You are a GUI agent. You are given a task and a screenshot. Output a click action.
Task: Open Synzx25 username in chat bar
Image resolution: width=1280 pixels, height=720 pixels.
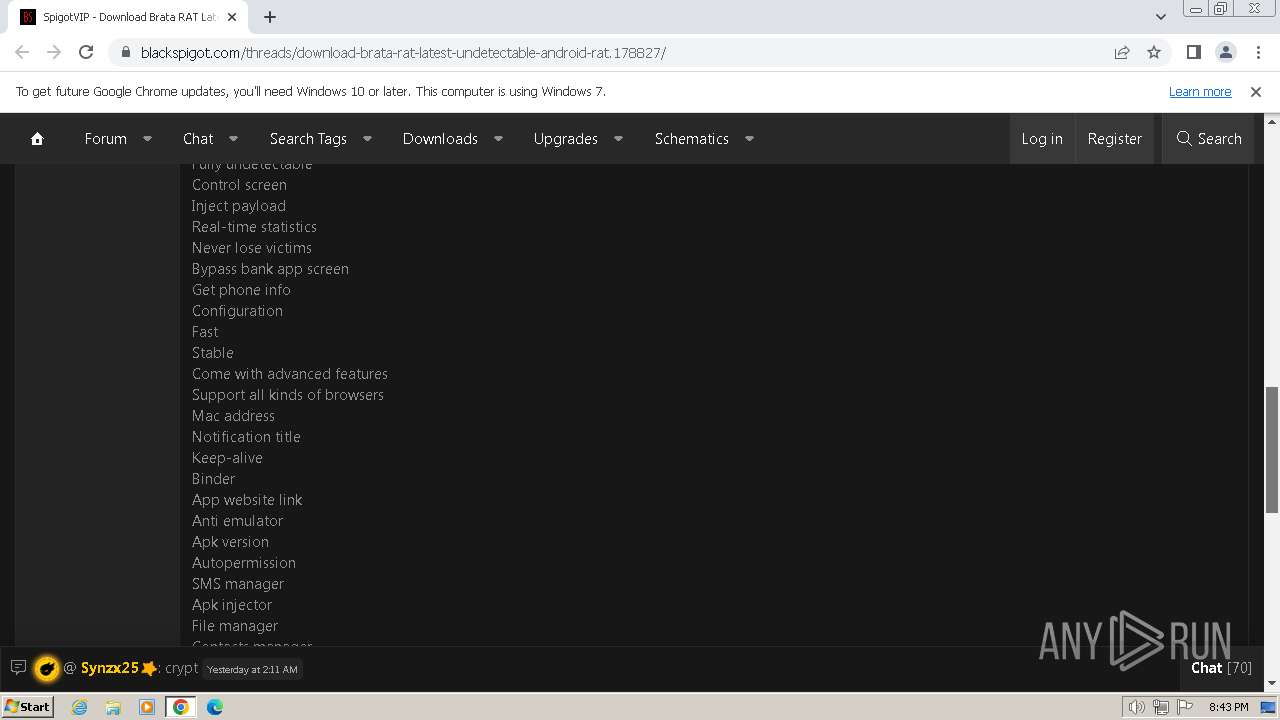pyautogui.click(x=109, y=668)
